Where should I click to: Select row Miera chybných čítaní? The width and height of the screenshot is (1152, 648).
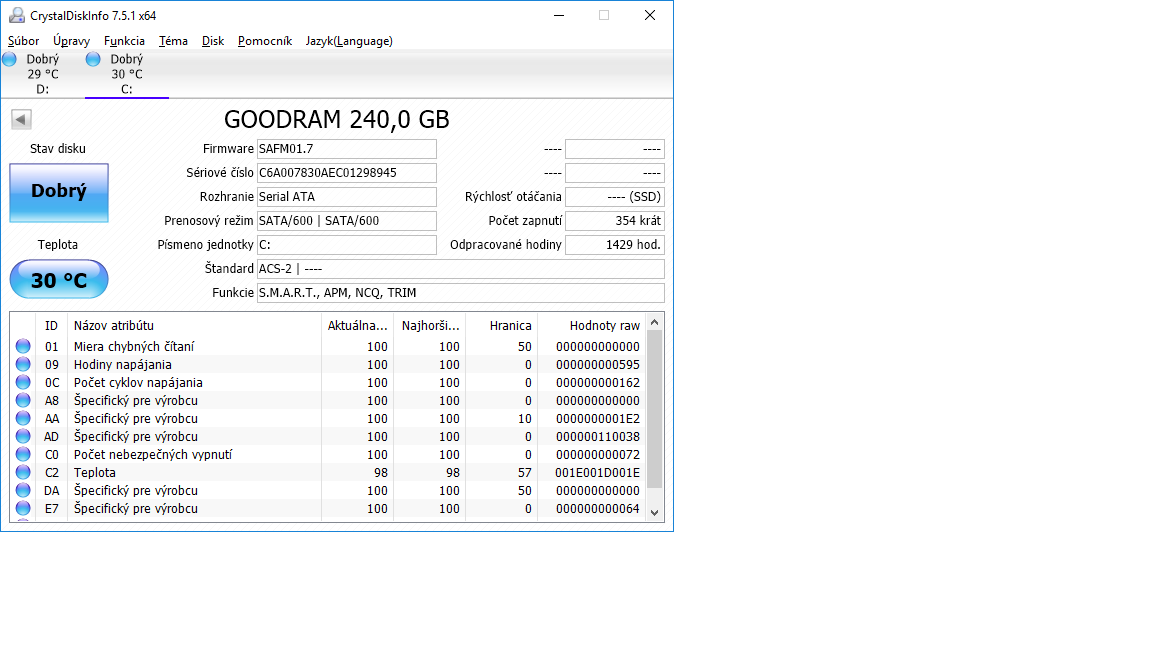[x=134, y=347]
